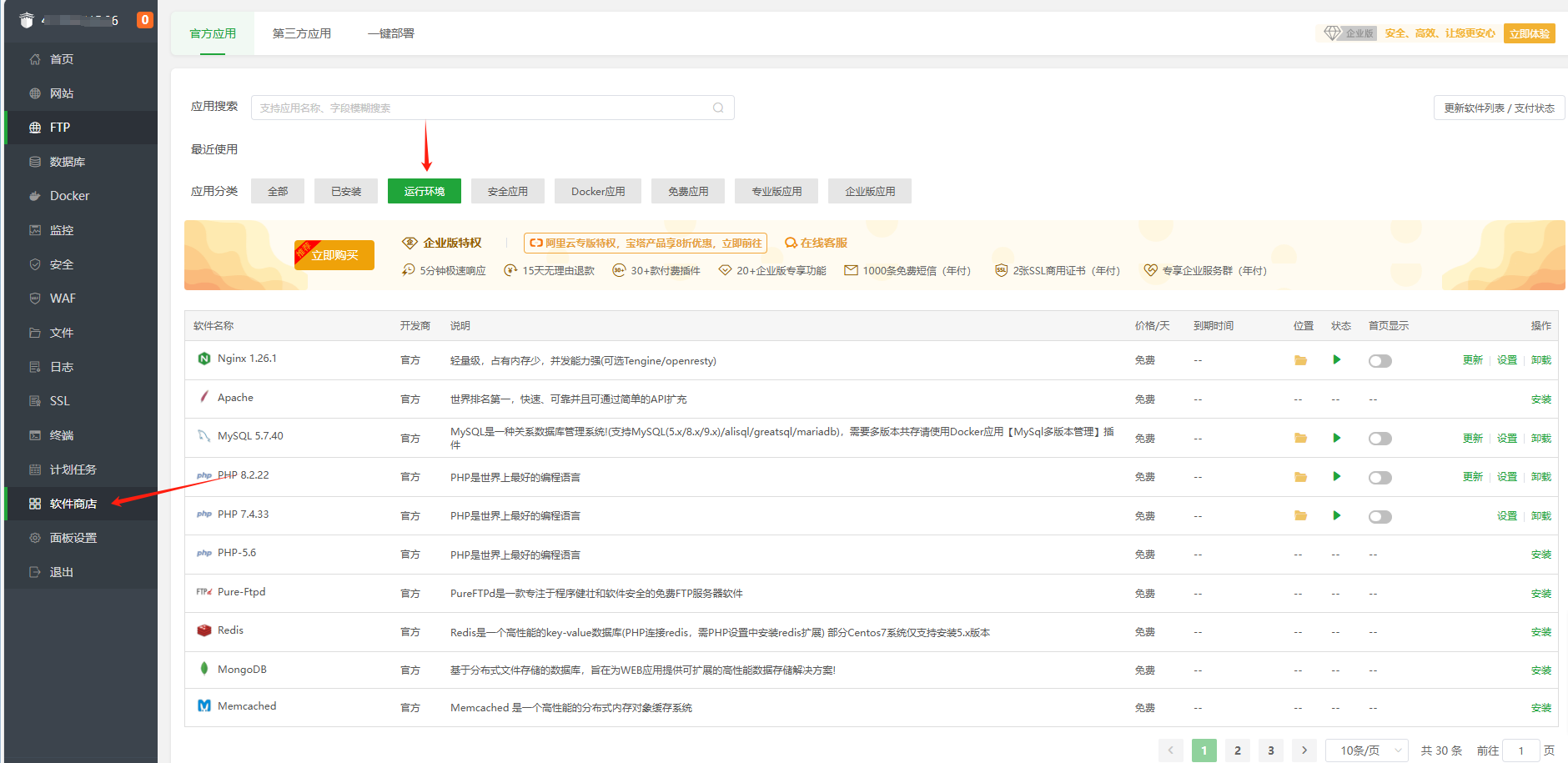Open the Nginx 1.26.1 folder location icon
Screen dimensions: 1568x763
click(1300, 360)
